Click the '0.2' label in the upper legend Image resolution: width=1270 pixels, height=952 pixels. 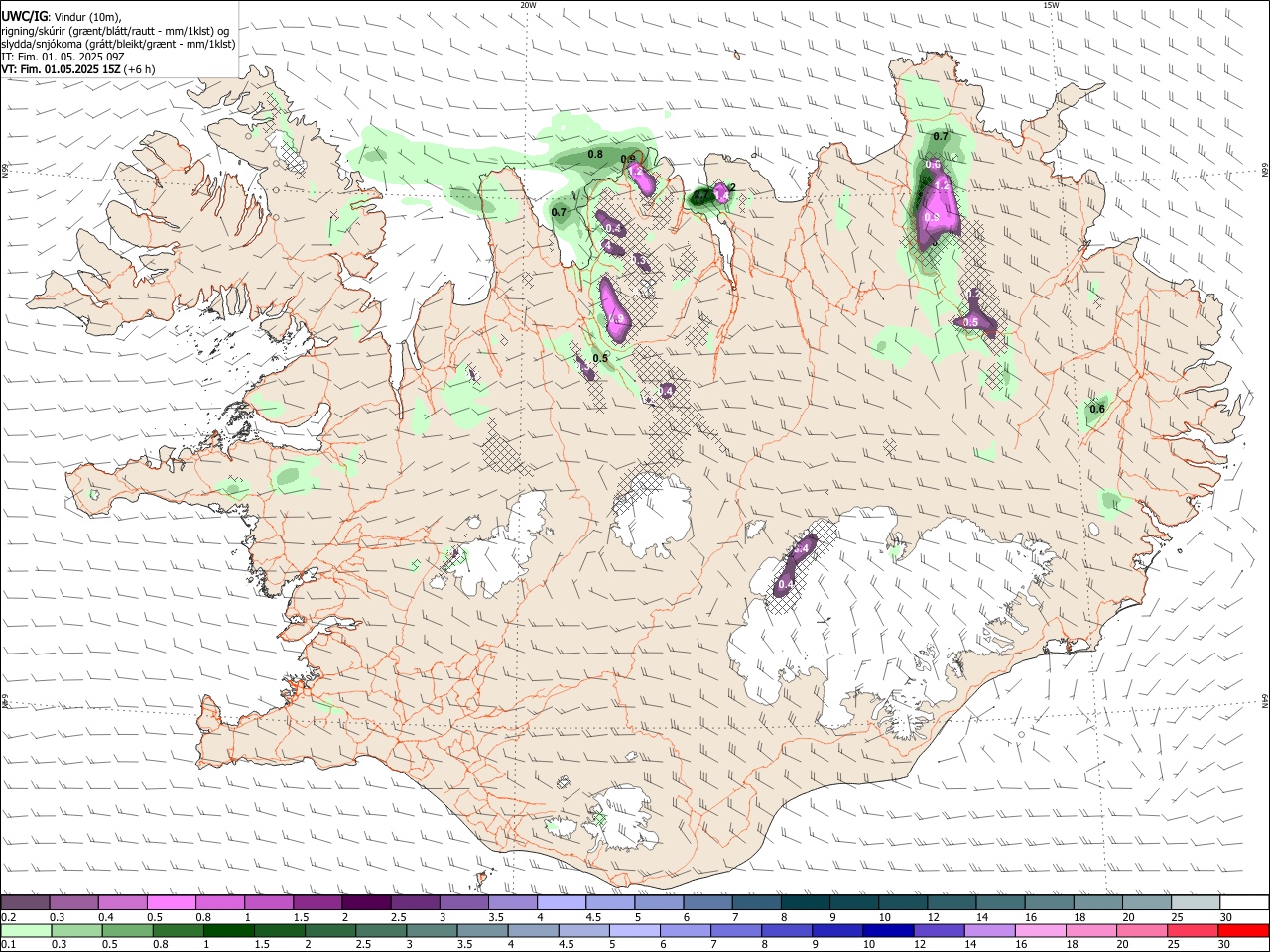tap(8, 917)
